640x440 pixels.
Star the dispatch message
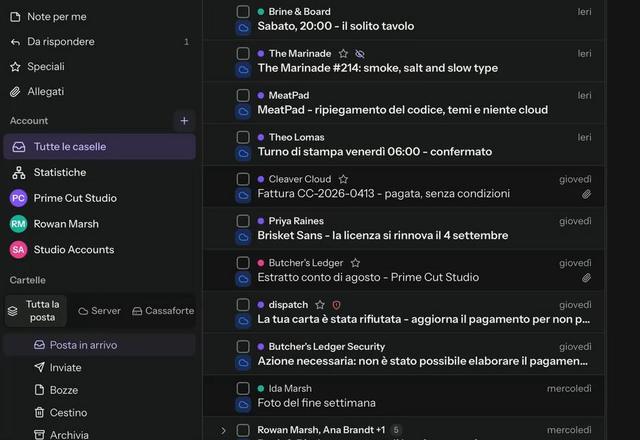(320, 304)
